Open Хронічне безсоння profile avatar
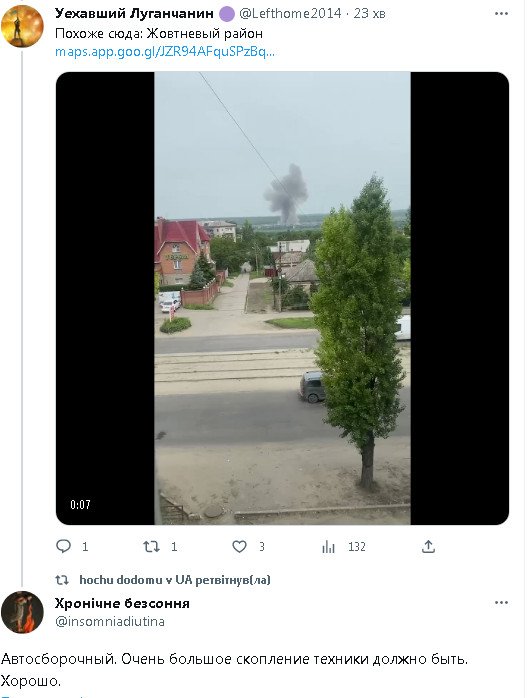529x698 pixels. pyautogui.click(x=22, y=612)
